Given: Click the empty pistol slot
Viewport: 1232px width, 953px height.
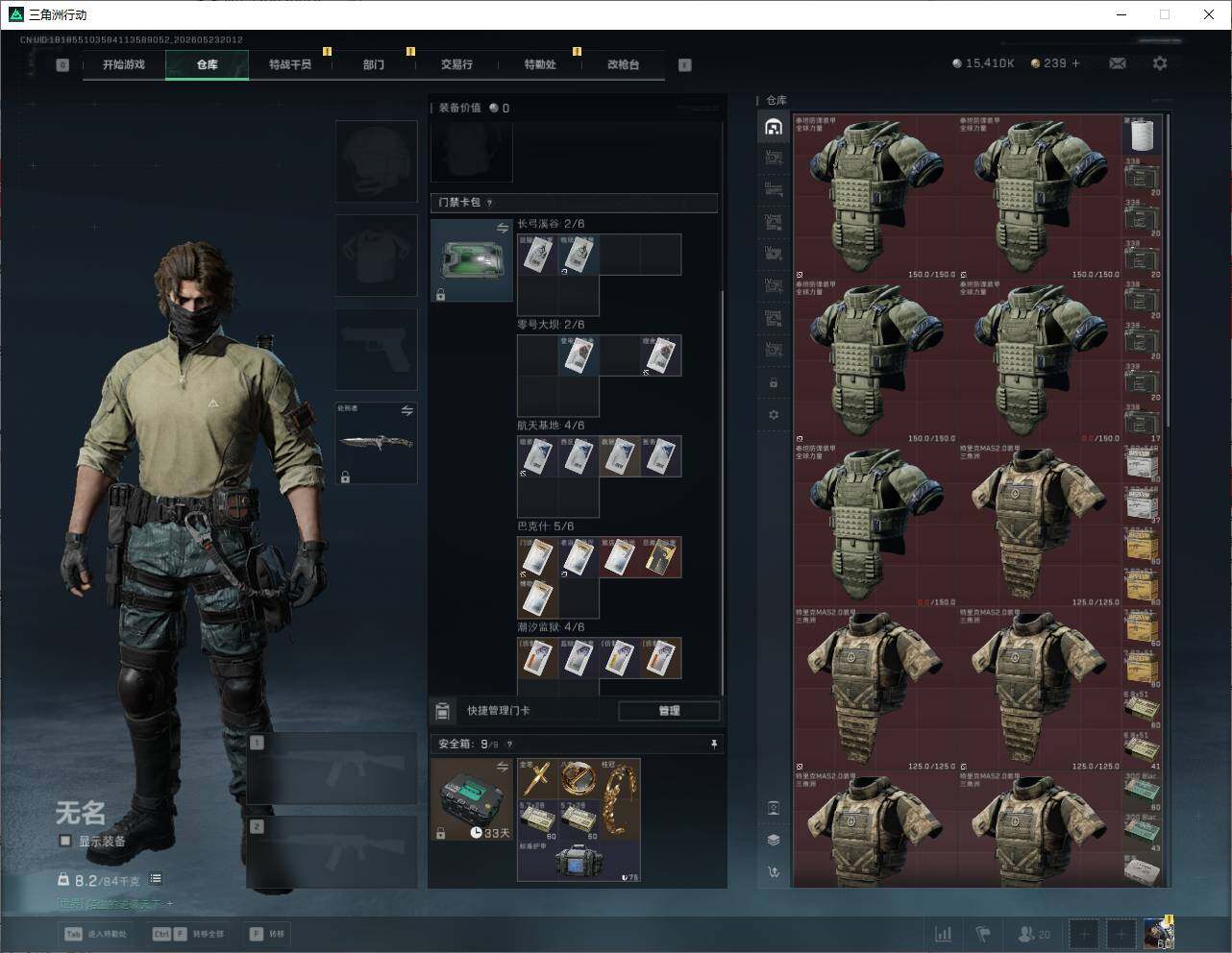Looking at the screenshot, I should (376, 349).
